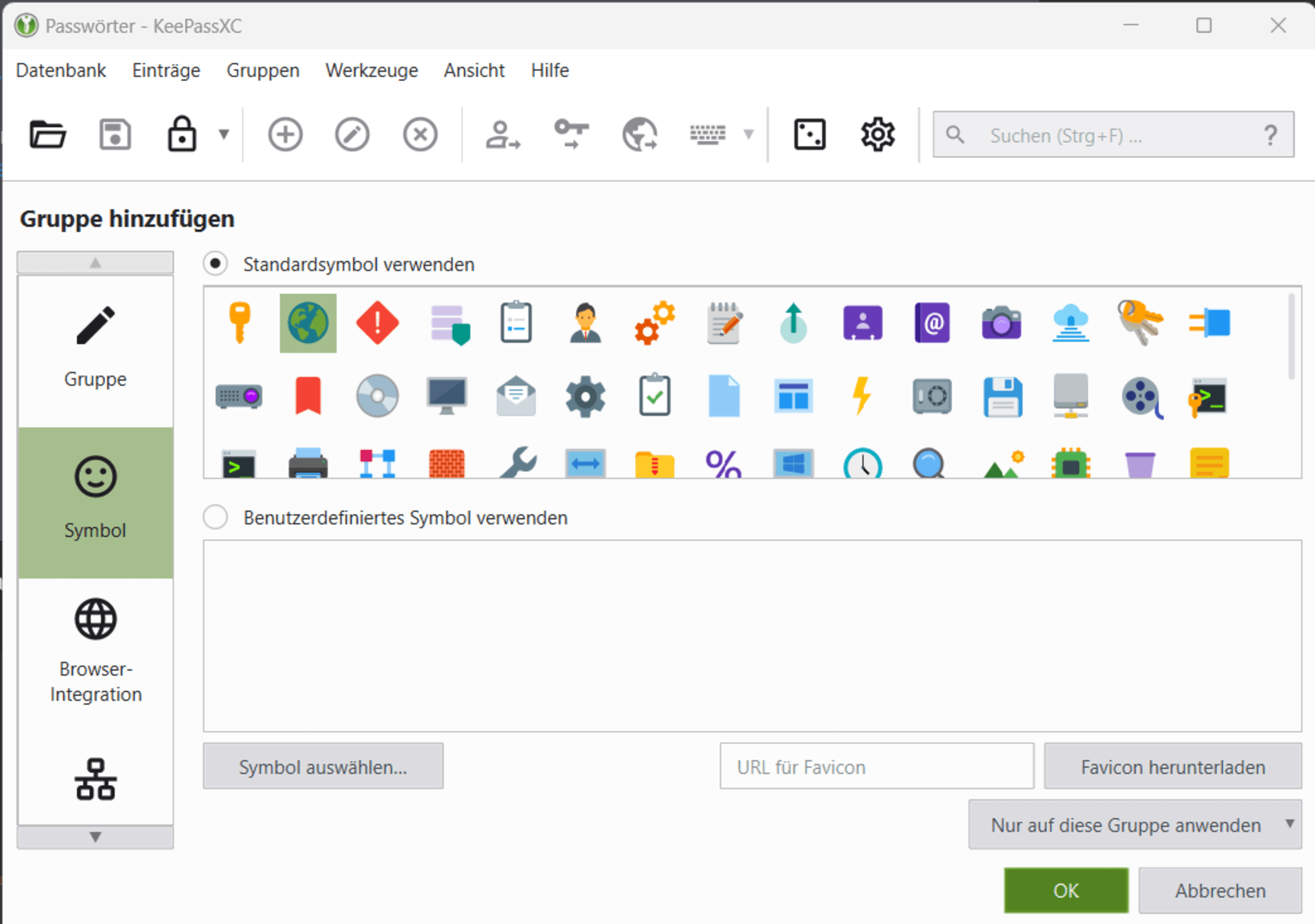The width and height of the screenshot is (1315, 924).
Task: Click the save database floppy icon
Action: click(115, 135)
